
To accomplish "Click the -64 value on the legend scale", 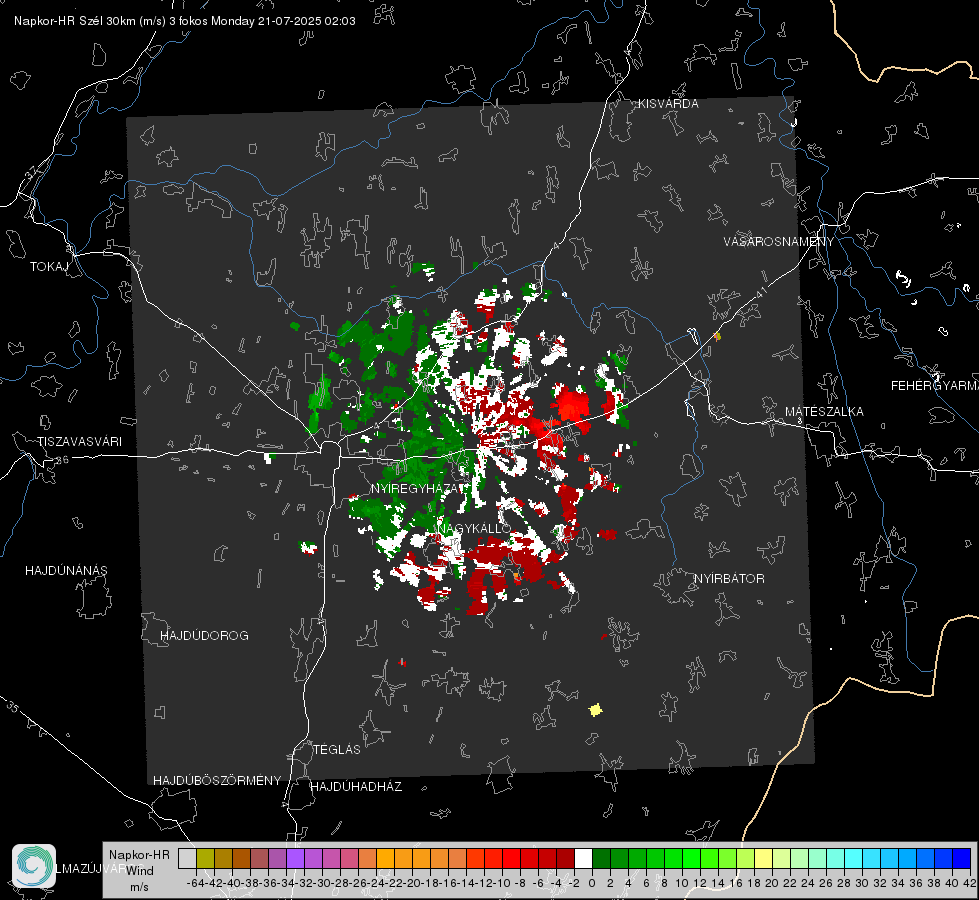I will tap(195, 883).
